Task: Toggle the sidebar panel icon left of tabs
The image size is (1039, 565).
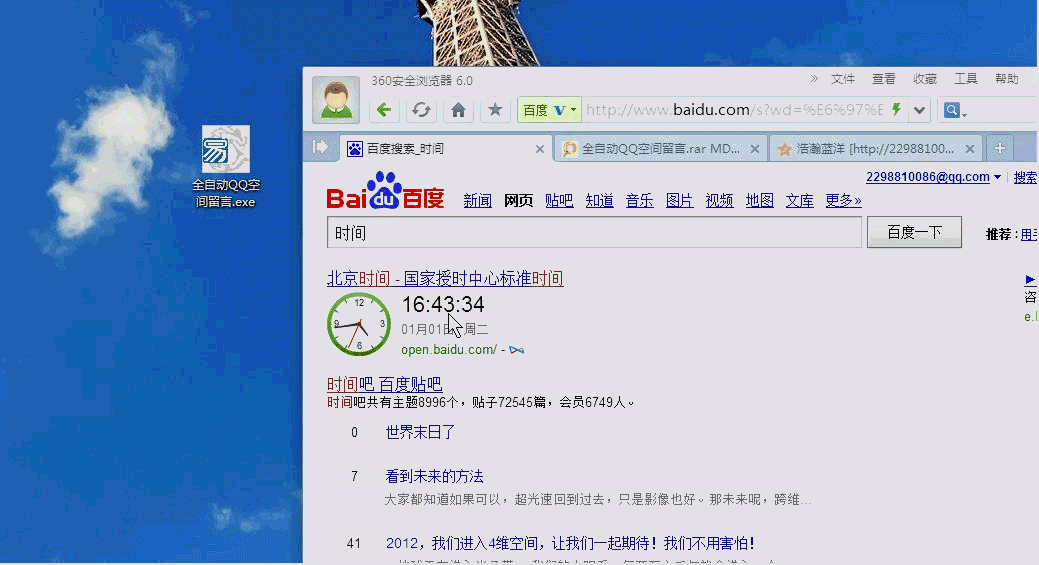Action: click(320, 147)
